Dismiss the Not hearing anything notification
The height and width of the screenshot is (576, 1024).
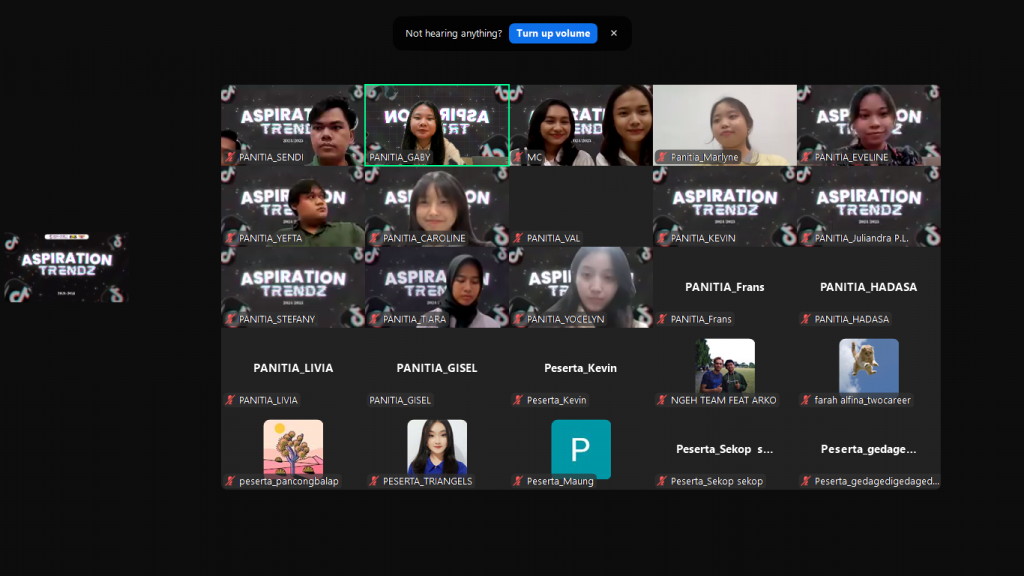click(x=614, y=33)
